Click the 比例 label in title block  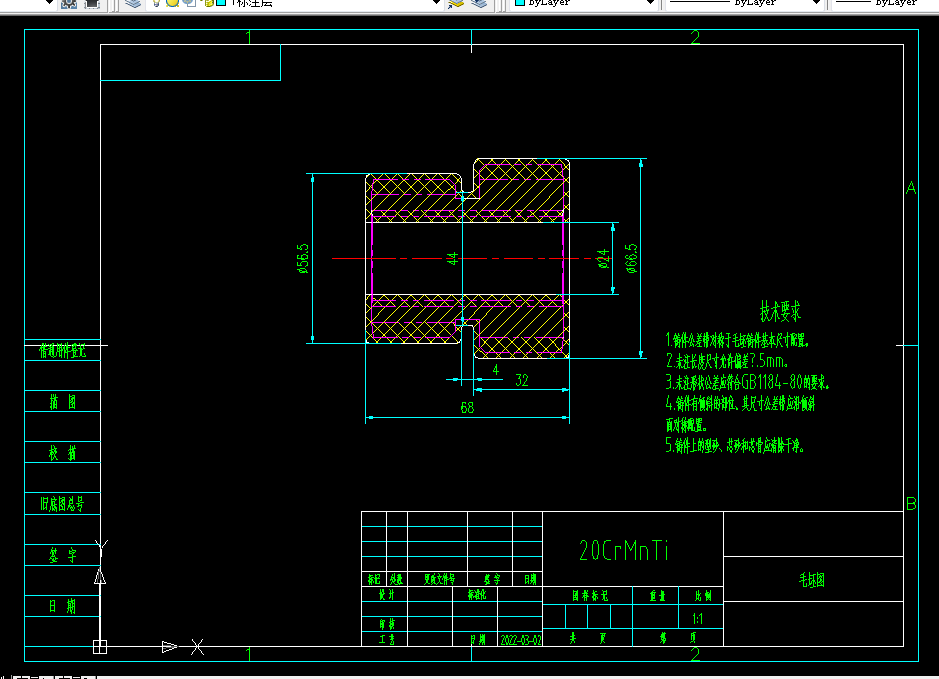[x=702, y=595]
